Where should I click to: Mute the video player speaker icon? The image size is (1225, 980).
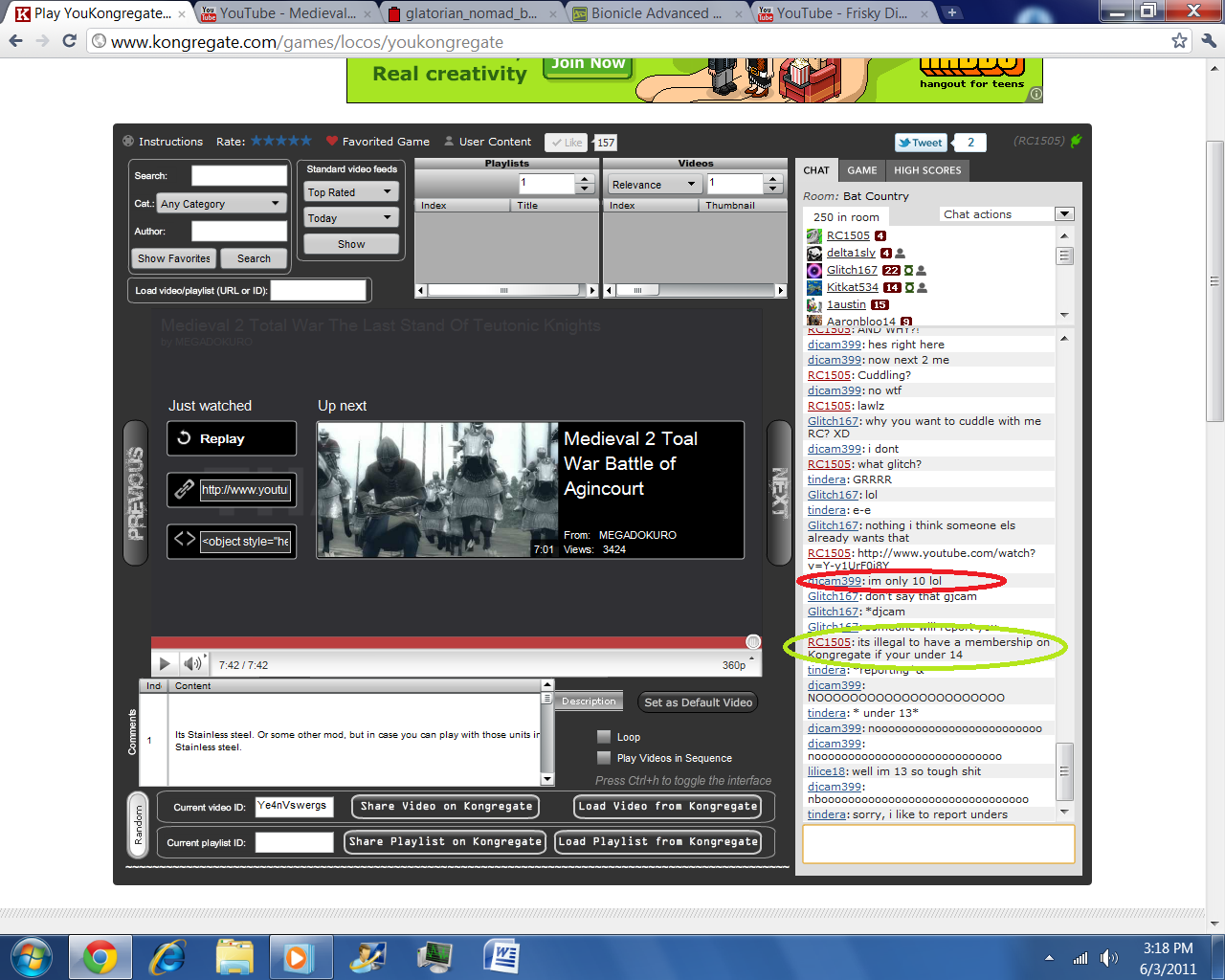click(193, 664)
